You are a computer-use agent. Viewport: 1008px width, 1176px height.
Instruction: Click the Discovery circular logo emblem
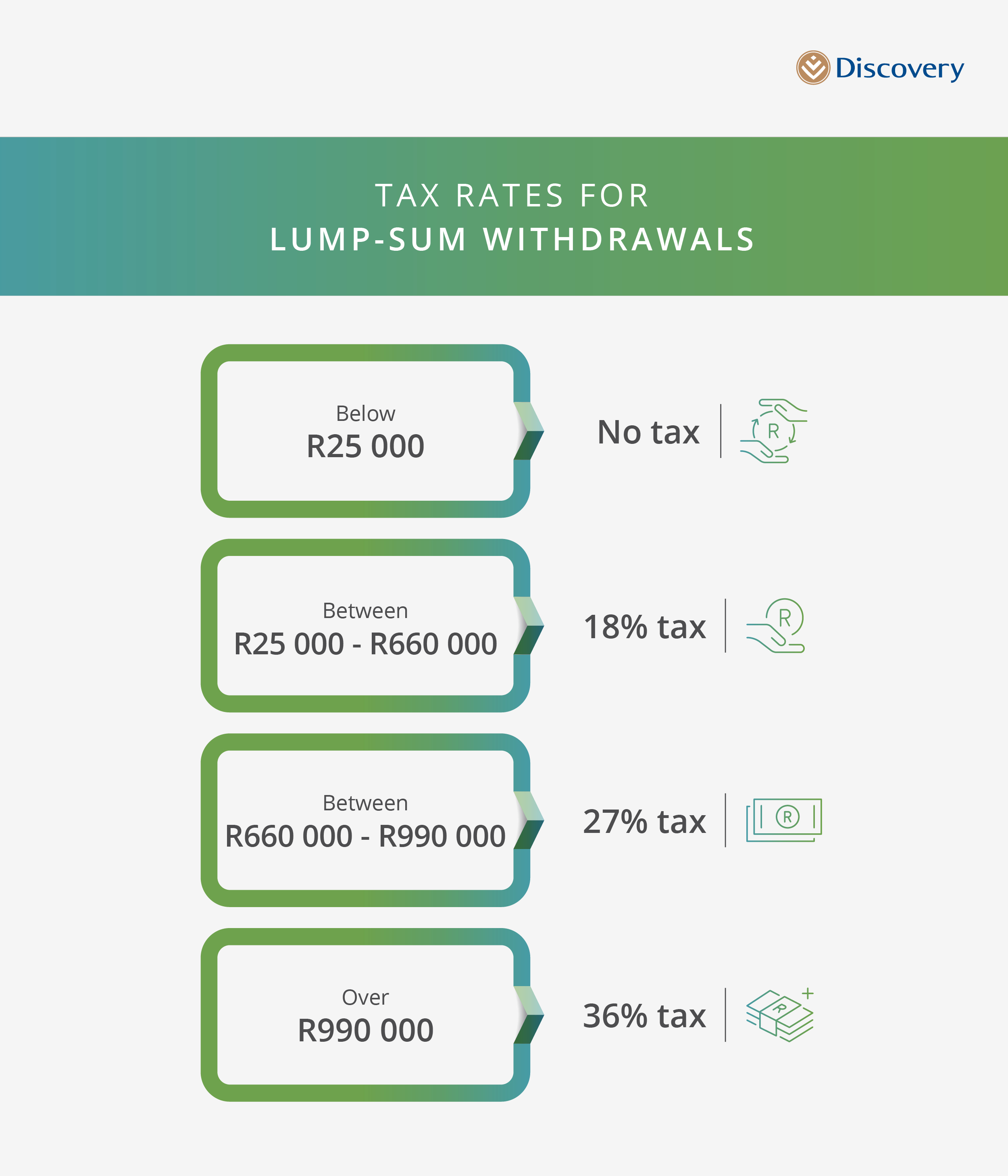coord(813,68)
